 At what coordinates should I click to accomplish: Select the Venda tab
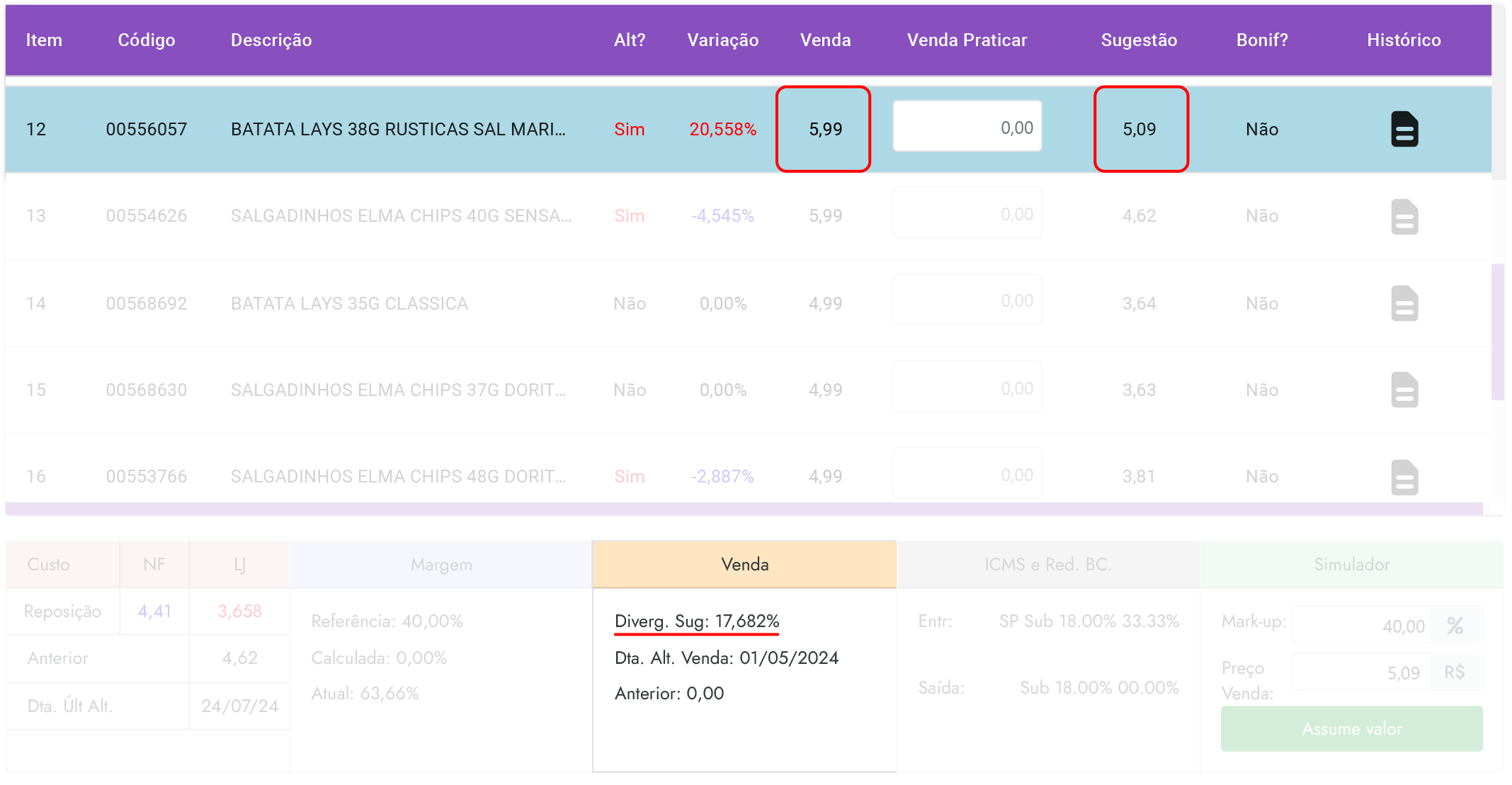click(x=744, y=565)
